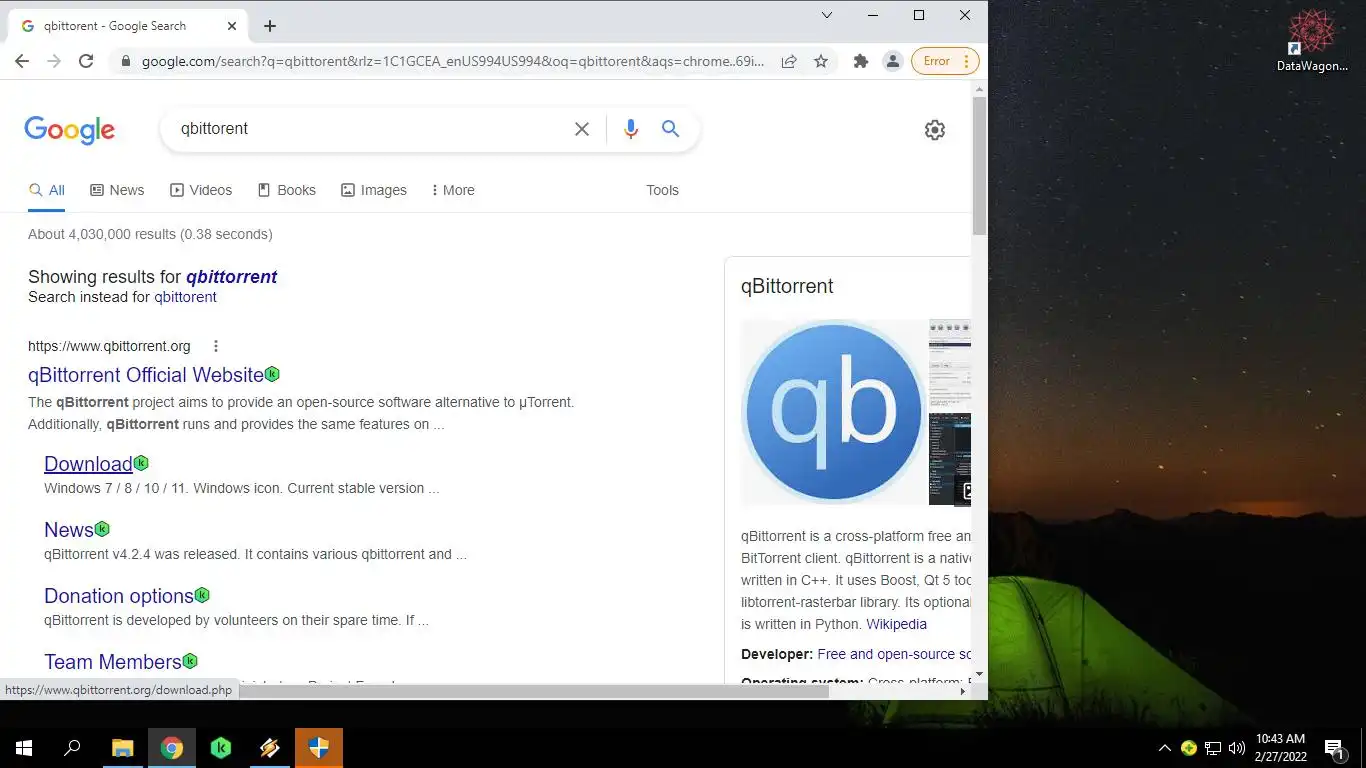The image size is (1366, 768).
Task: Open the Download sitelink
Action: coord(88,464)
